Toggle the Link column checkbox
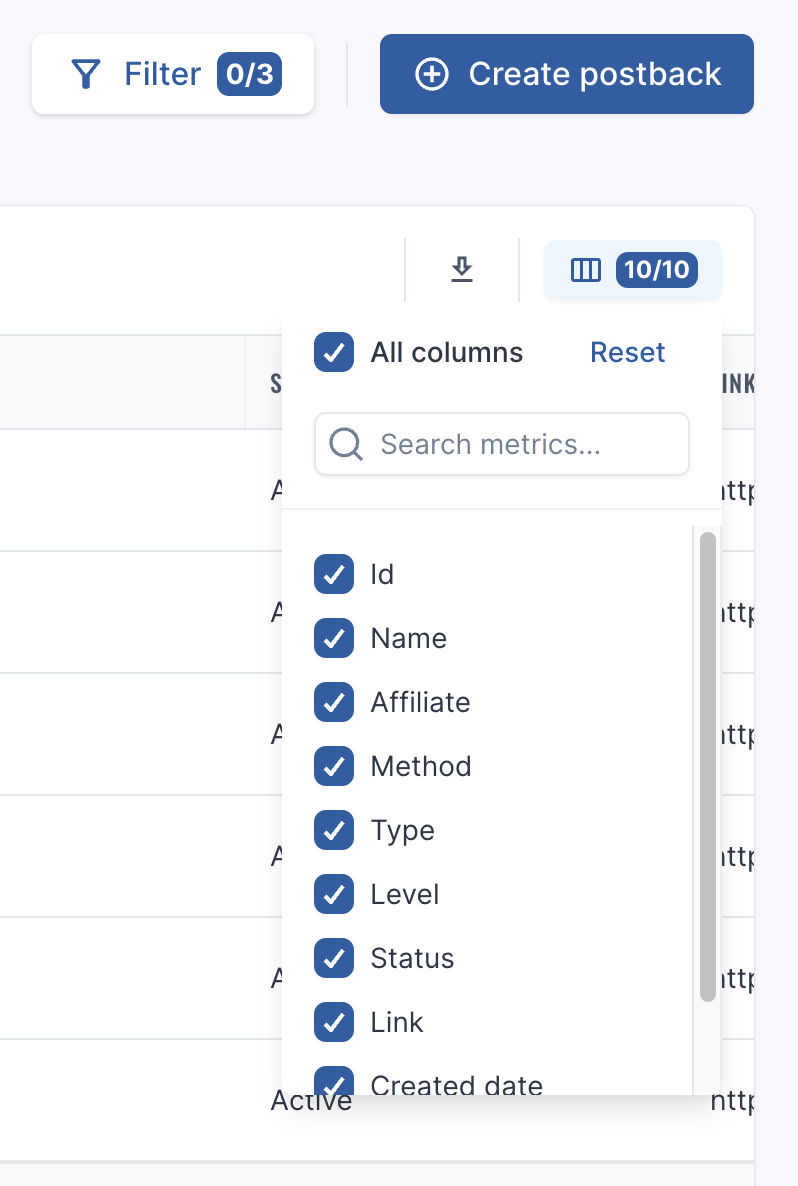The image size is (798, 1186). [334, 1022]
